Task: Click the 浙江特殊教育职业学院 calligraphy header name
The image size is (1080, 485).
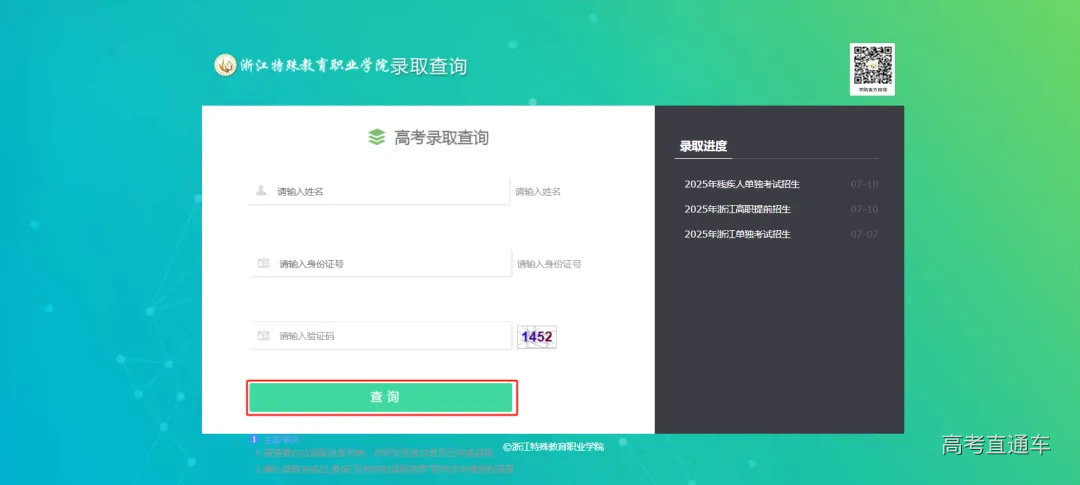Action: pyautogui.click(x=314, y=65)
